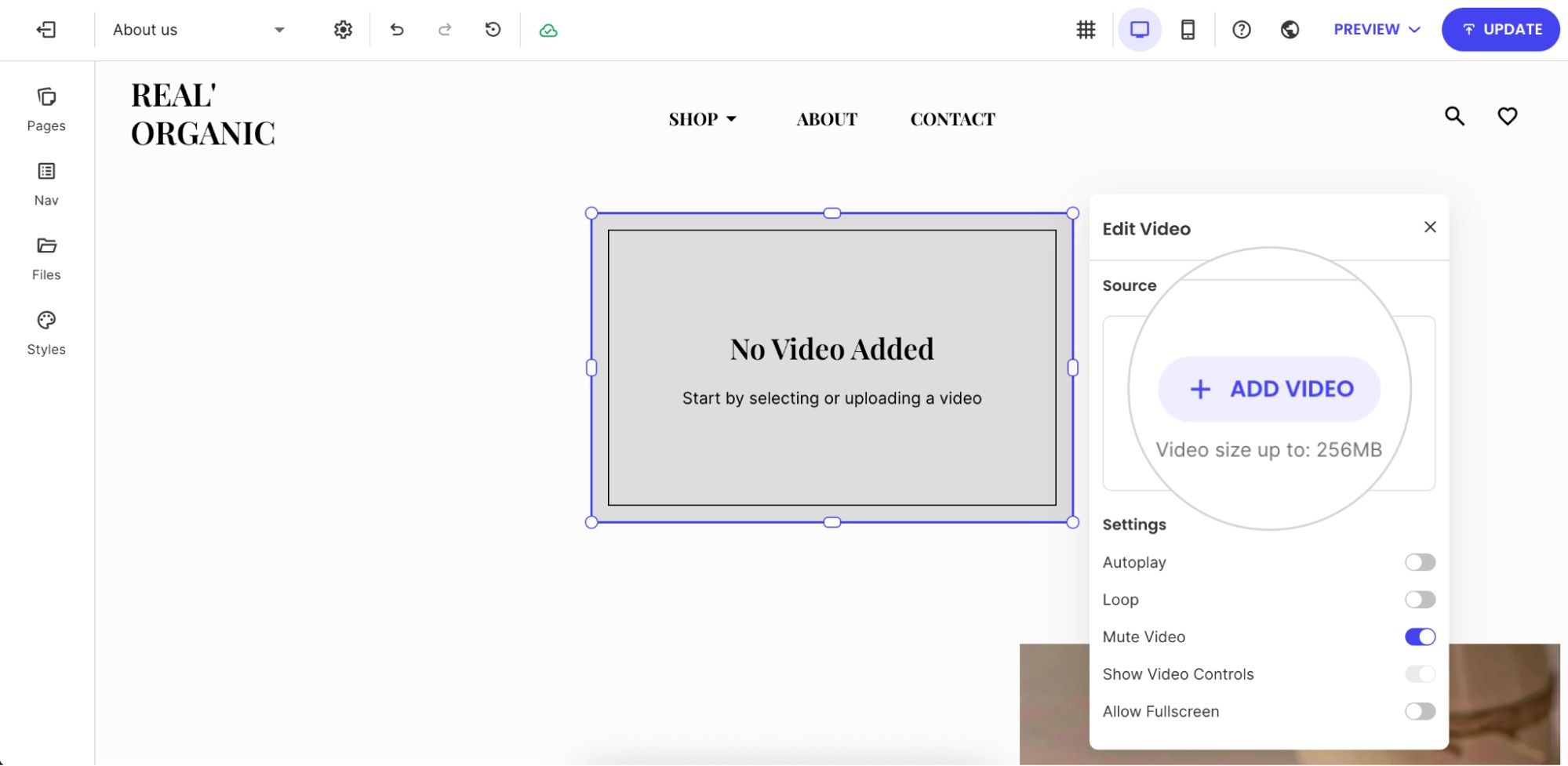Screen dimensions: 1568x766
Task: Click the ADD VIDEO button
Action: [x=1269, y=389]
